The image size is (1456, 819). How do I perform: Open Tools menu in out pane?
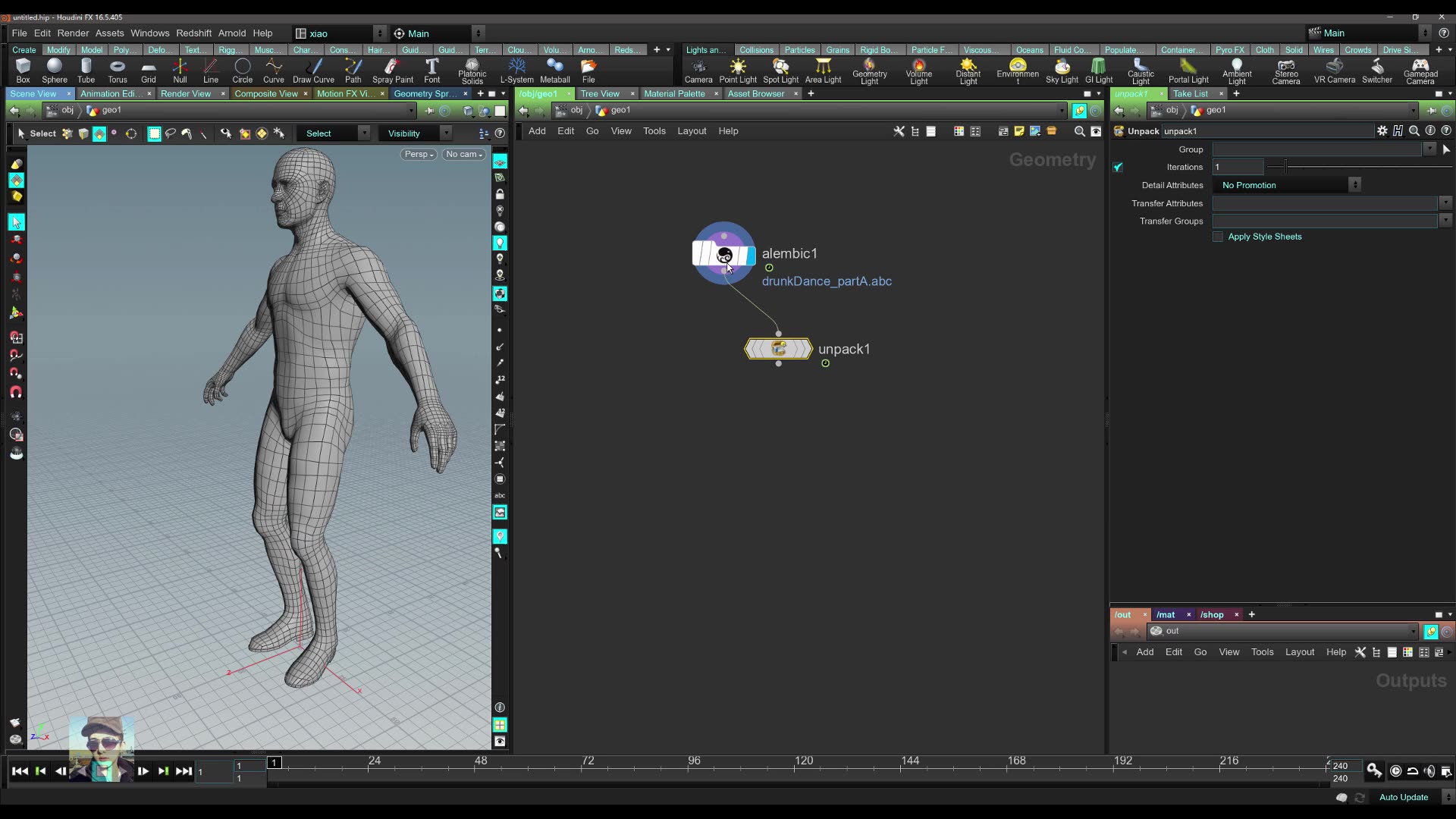tap(1262, 652)
